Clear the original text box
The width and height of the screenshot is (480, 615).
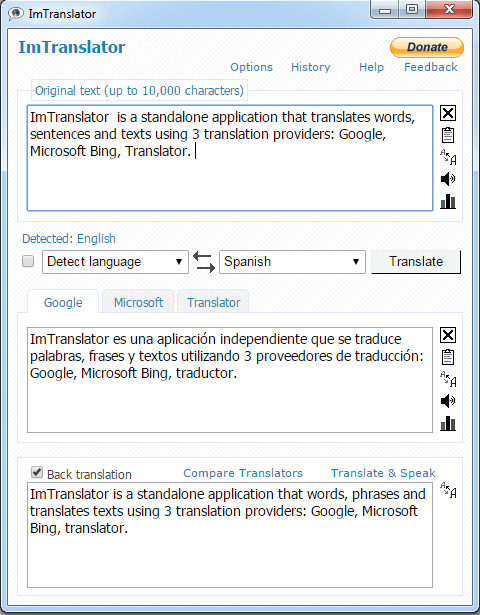[x=448, y=113]
